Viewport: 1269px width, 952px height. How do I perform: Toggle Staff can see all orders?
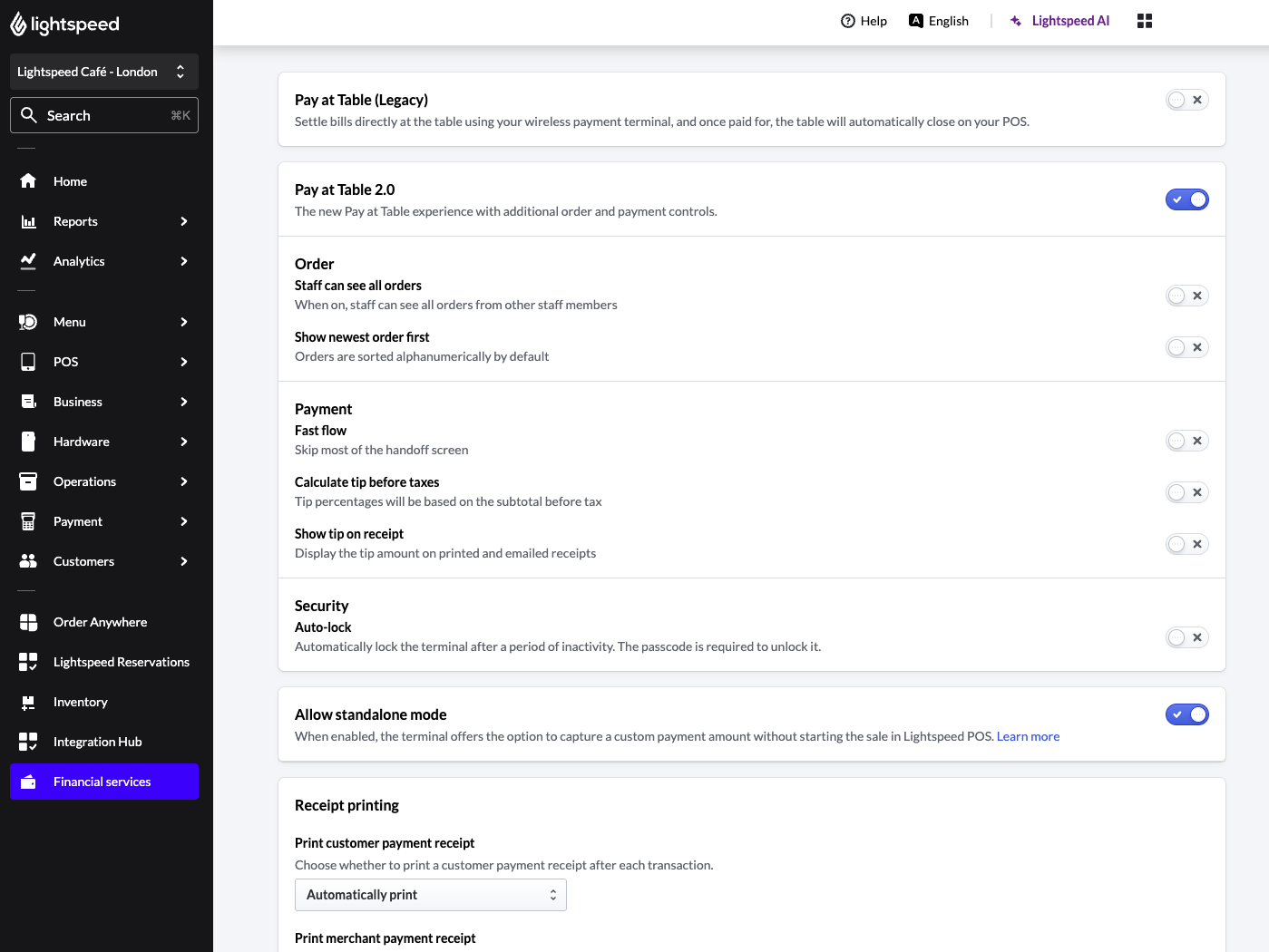1186,296
